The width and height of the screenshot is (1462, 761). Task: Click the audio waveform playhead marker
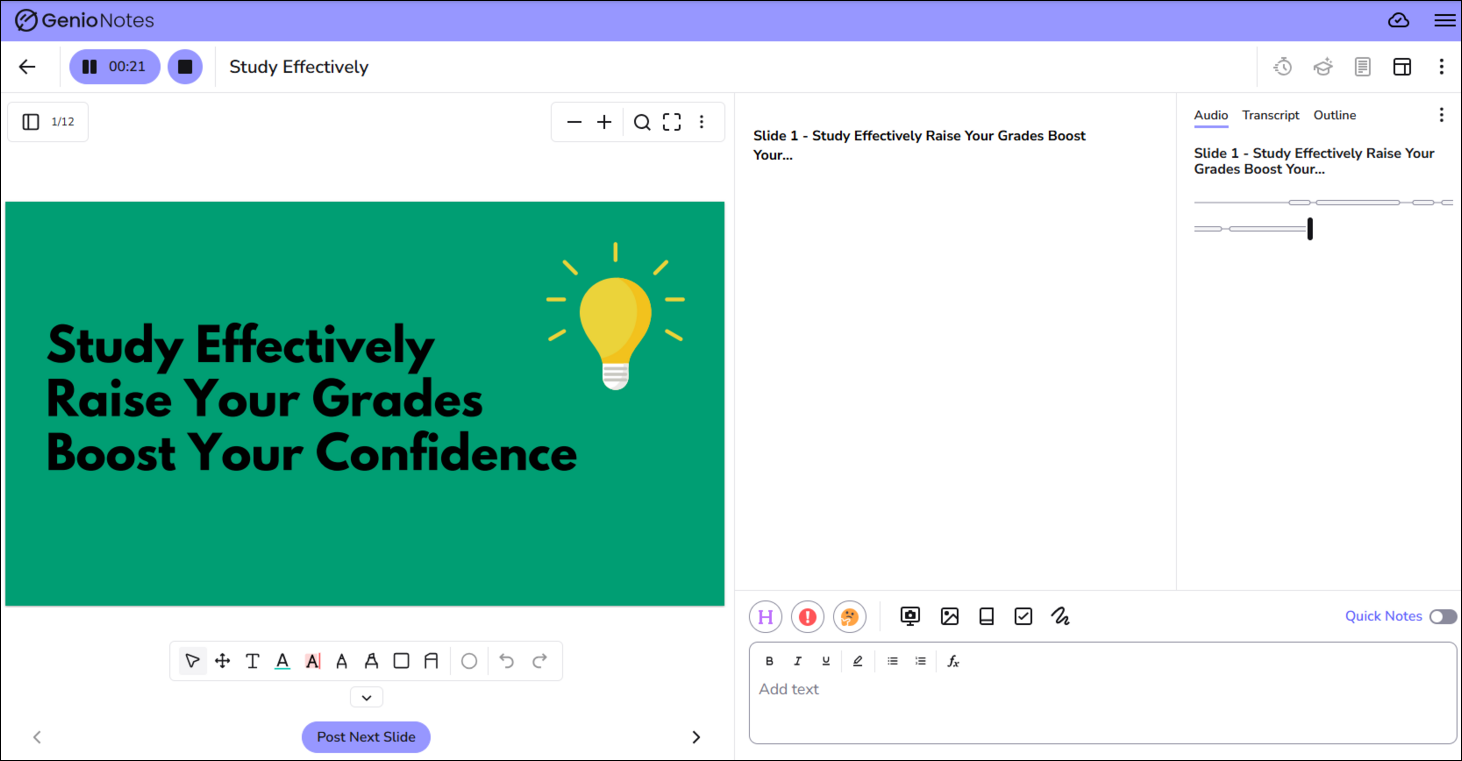(1310, 229)
